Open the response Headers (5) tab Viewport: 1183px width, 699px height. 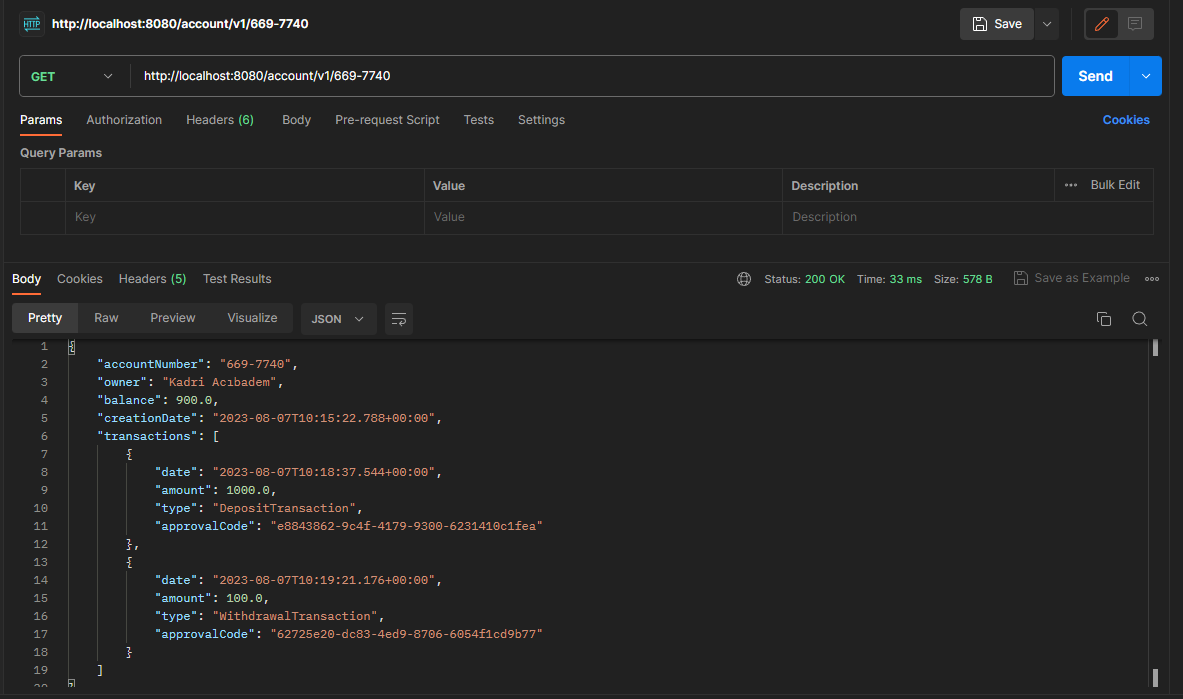click(152, 279)
